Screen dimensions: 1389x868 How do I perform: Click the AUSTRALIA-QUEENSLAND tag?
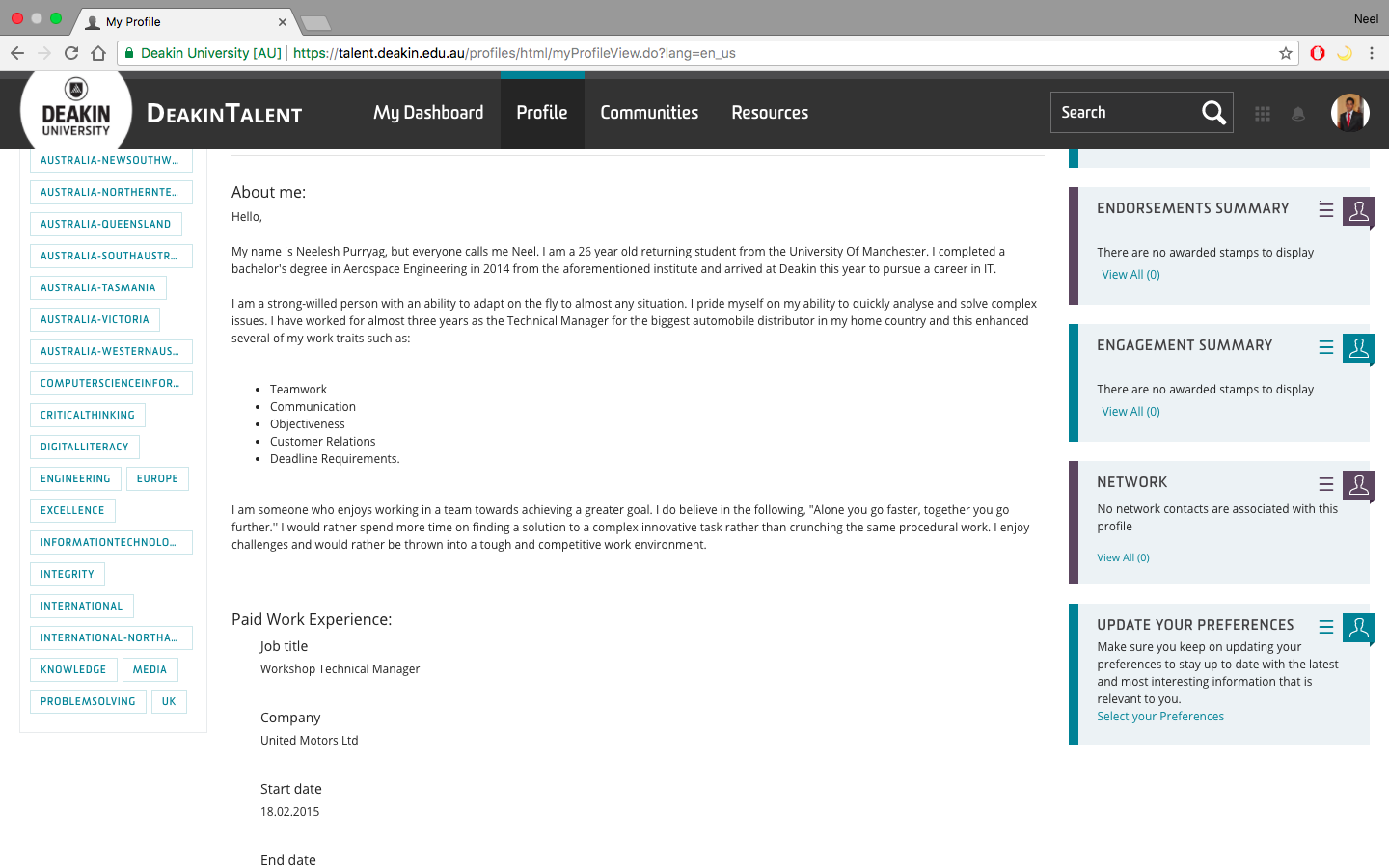(x=106, y=224)
